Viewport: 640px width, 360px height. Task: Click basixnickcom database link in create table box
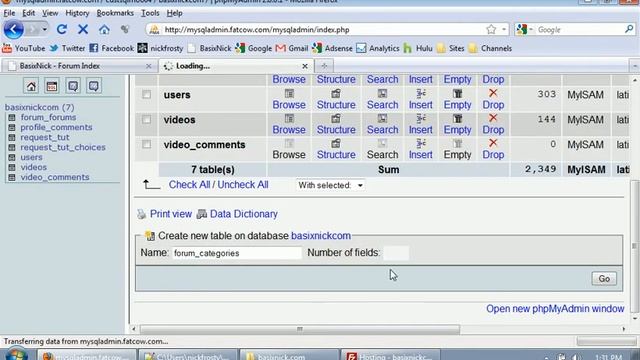pyautogui.click(x=321, y=236)
